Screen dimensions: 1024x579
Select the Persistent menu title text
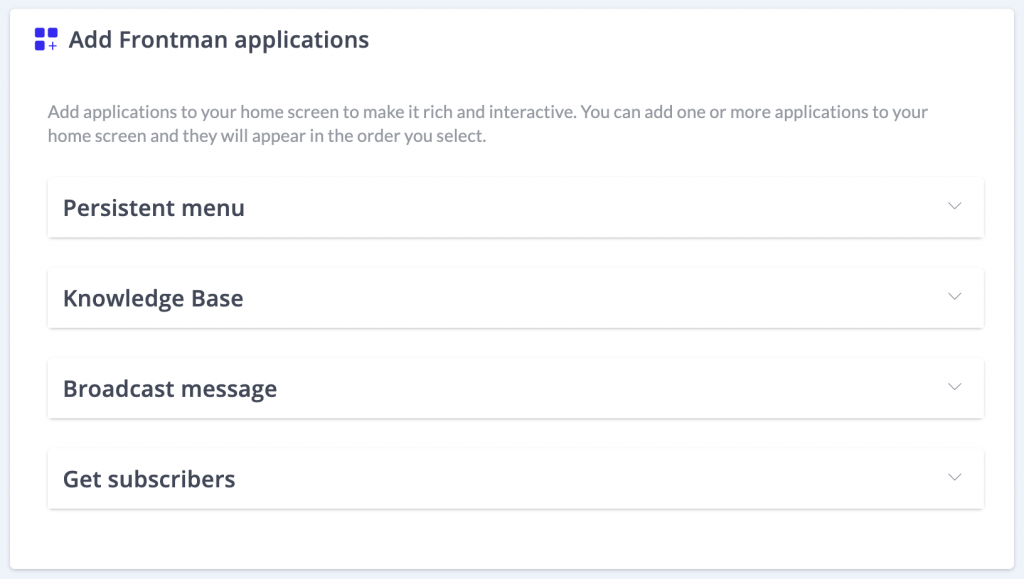(153, 208)
